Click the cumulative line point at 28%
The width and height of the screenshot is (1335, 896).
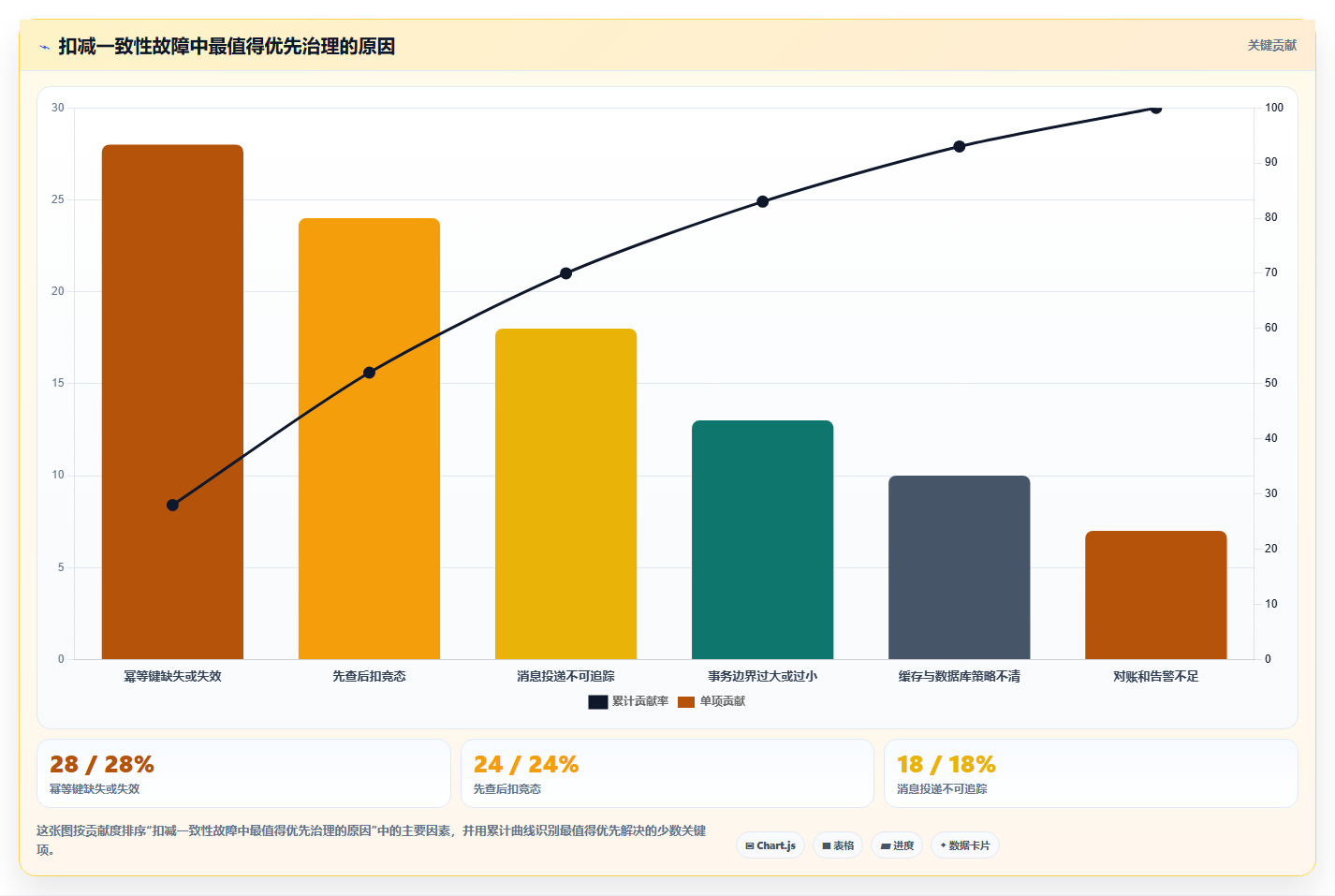tap(172, 505)
